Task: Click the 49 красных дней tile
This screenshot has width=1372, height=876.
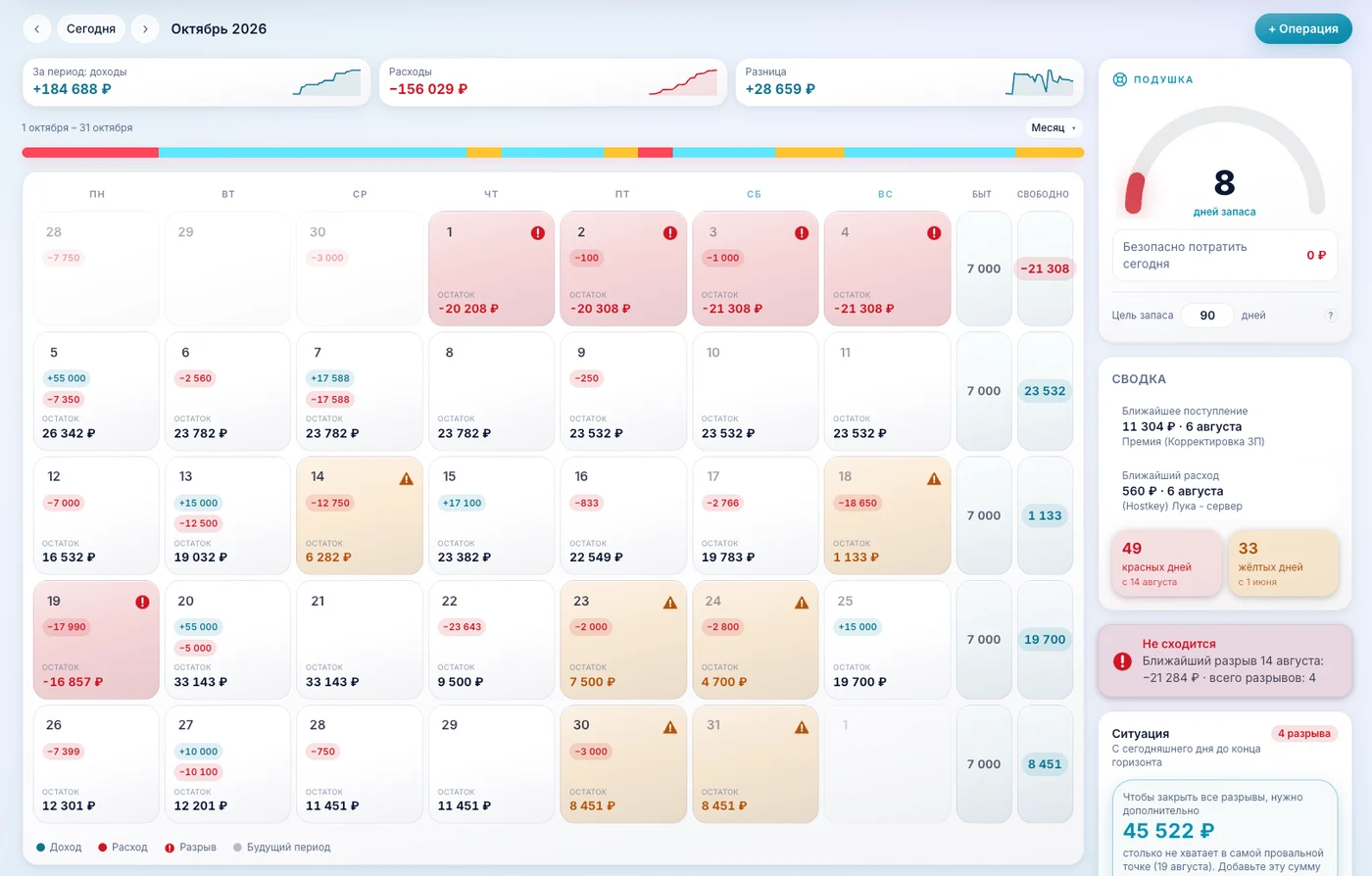Action: [x=1166, y=563]
